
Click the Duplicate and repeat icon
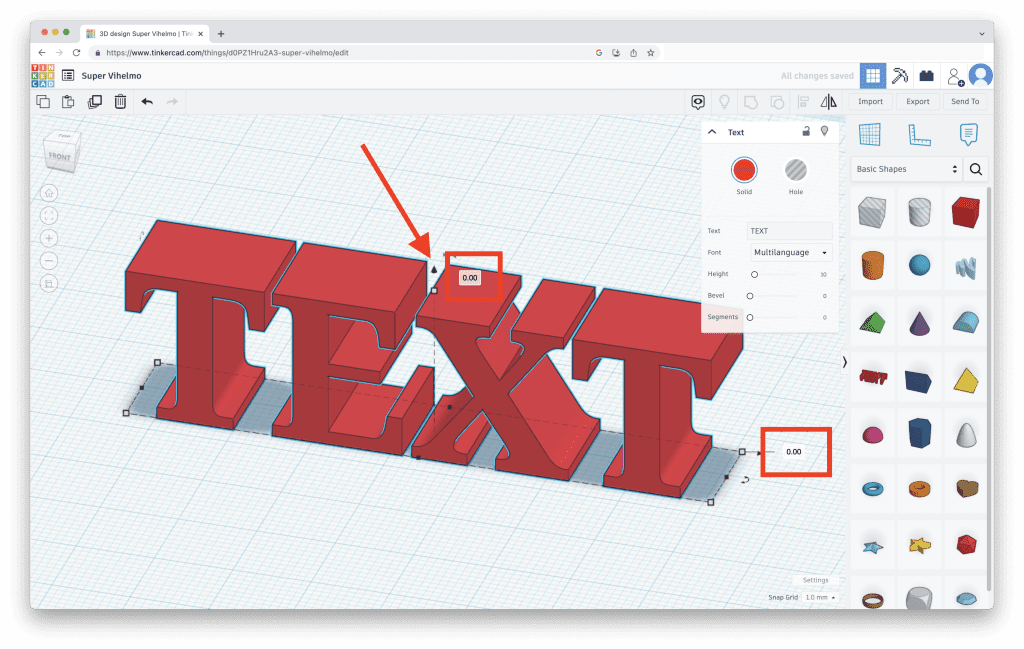pos(94,101)
